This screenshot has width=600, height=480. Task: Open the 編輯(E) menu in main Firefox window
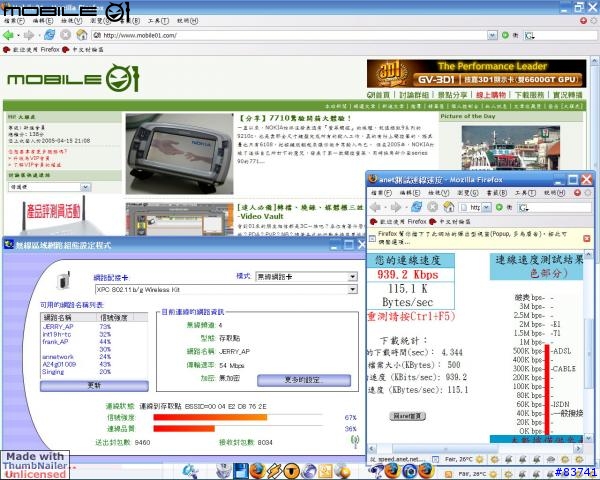(x=43, y=20)
